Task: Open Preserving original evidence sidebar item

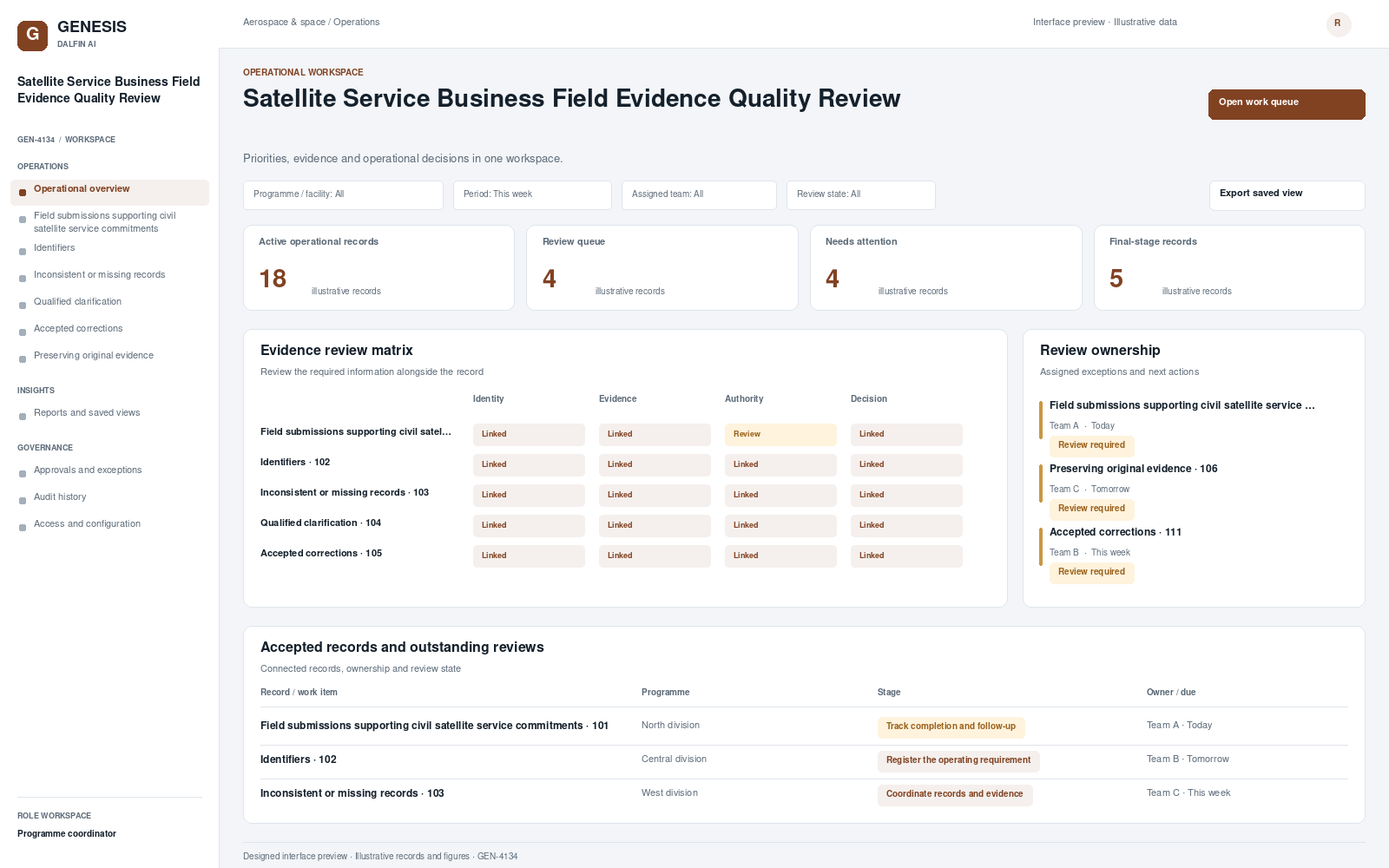Action: tap(109, 356)
